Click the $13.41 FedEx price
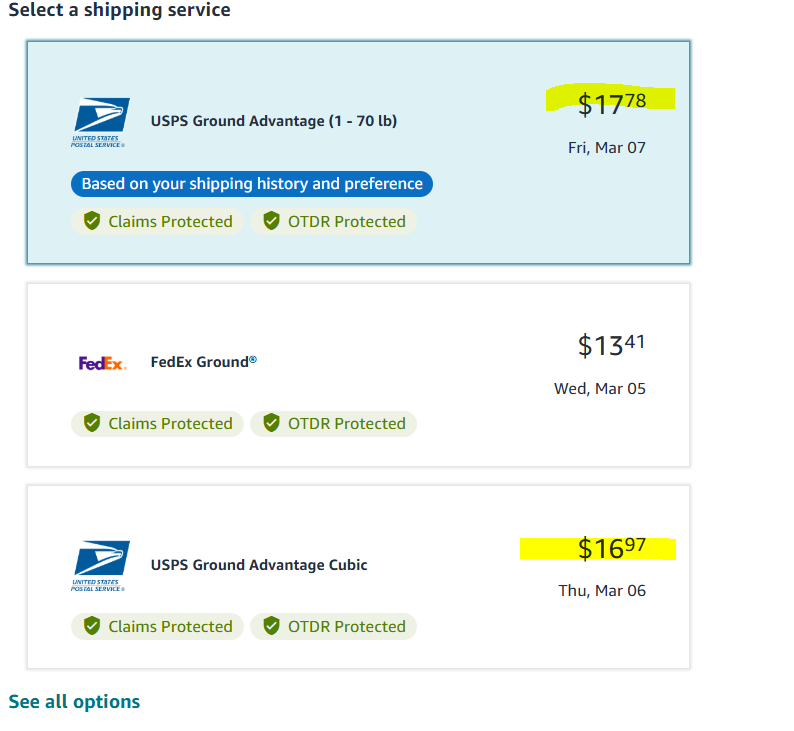 tap(612, 345)
